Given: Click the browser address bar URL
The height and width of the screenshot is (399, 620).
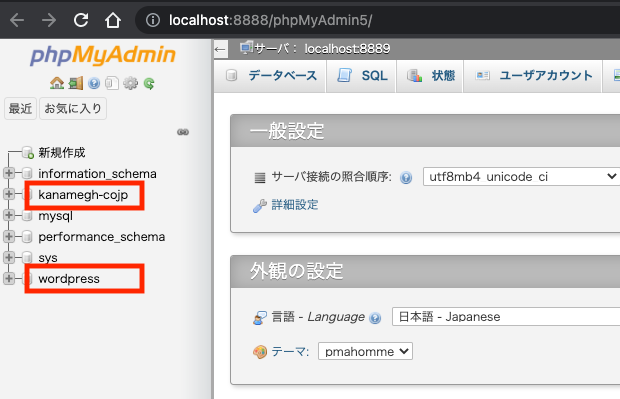Looking at the screenshot, I should (x=270, y=20).
